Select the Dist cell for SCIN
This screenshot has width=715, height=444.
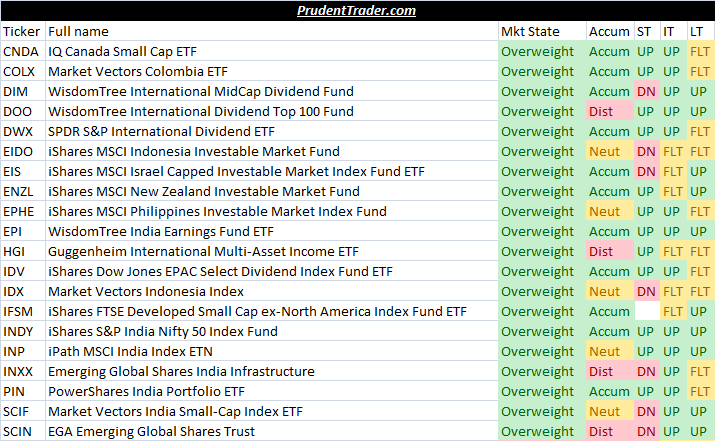point(602,431)
